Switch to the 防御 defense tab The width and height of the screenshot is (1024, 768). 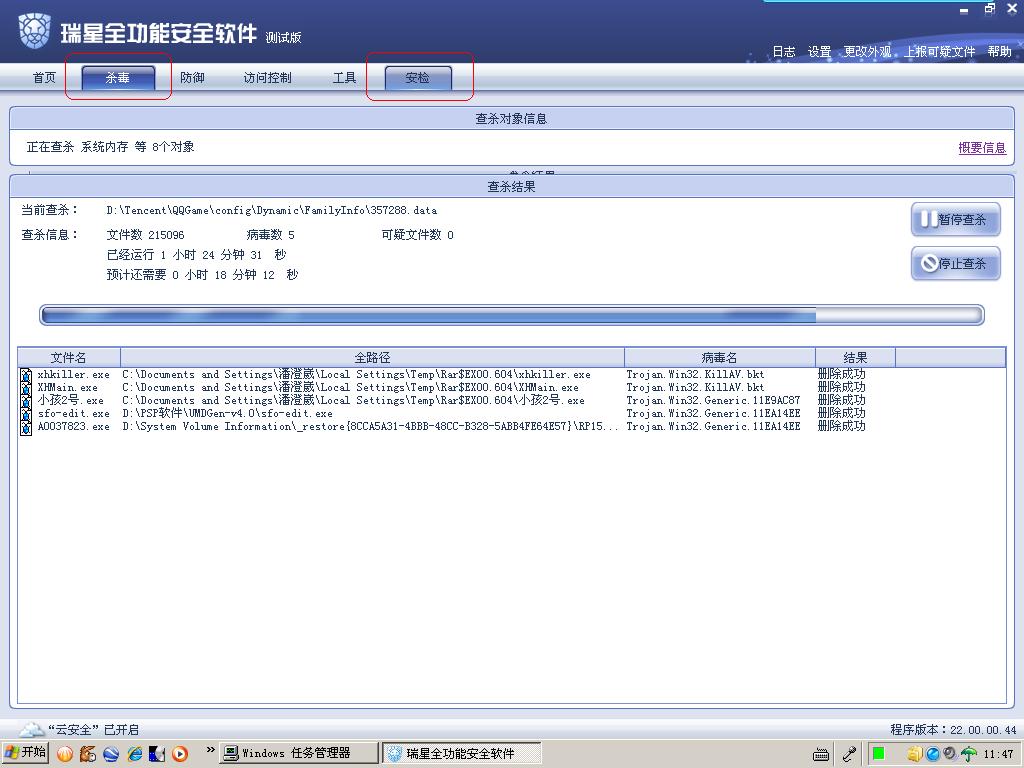192,78
